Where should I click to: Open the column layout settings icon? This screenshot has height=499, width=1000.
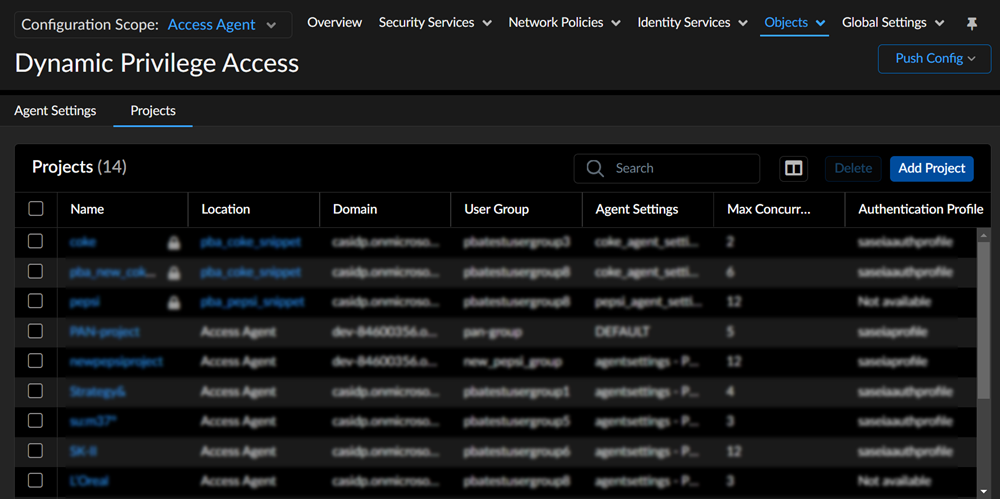click(x=793, y=168)
